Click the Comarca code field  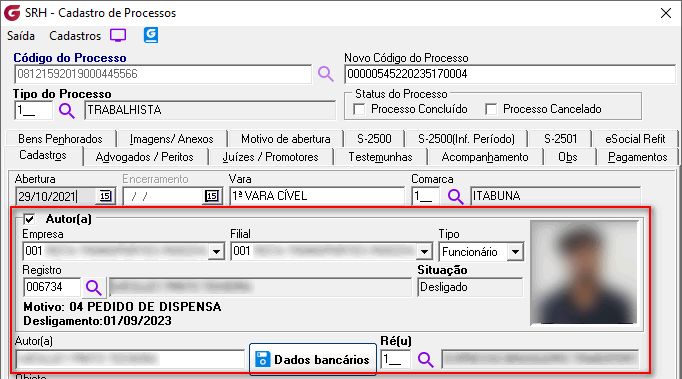(x=425, y=196)
